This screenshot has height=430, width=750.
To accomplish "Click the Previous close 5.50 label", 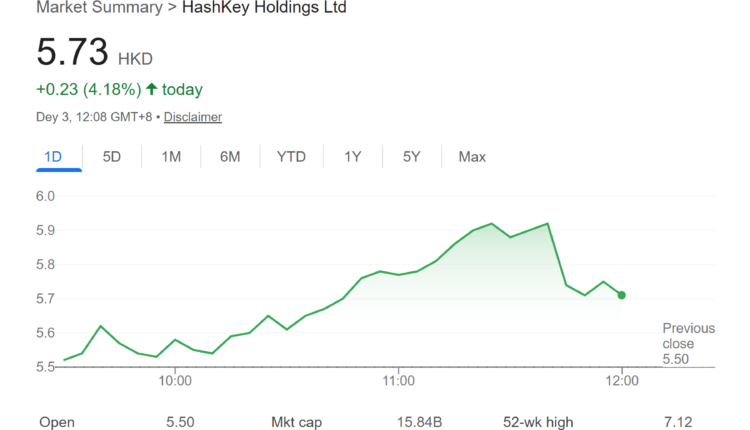I will (x=688, y=343).
